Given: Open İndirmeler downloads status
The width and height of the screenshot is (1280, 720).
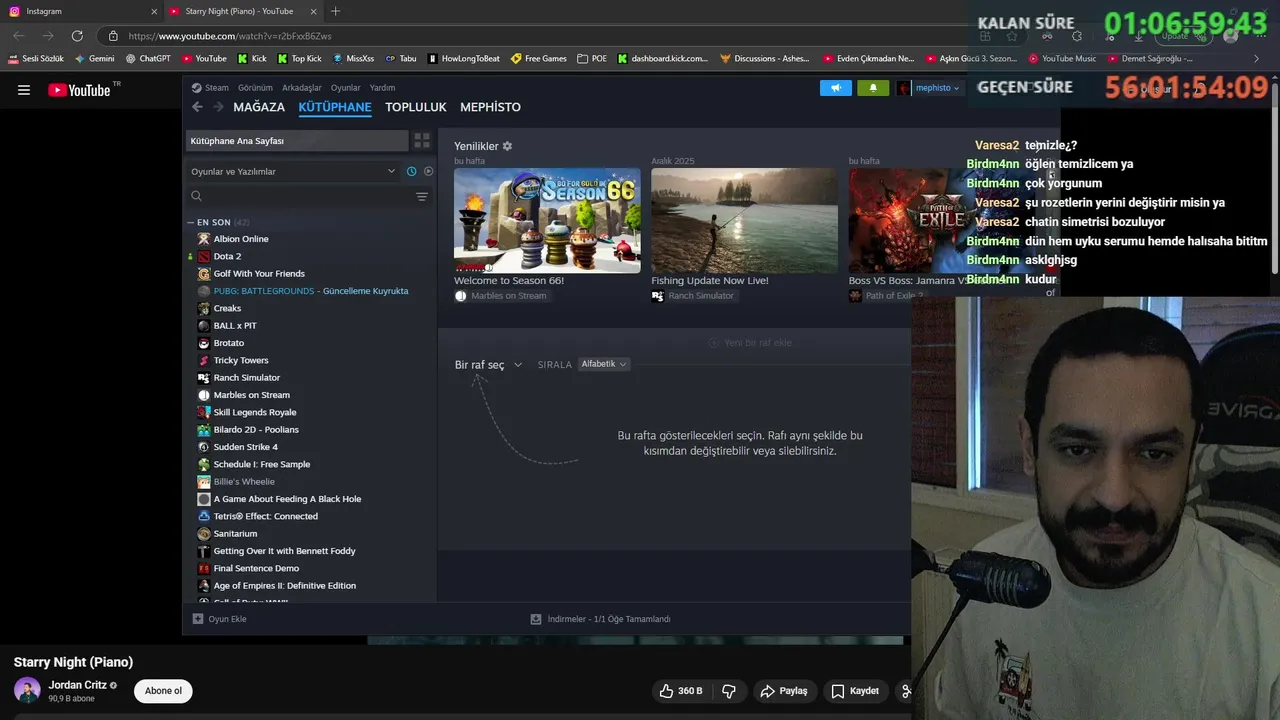Looking at the screenshot, I should pos(601,619).
